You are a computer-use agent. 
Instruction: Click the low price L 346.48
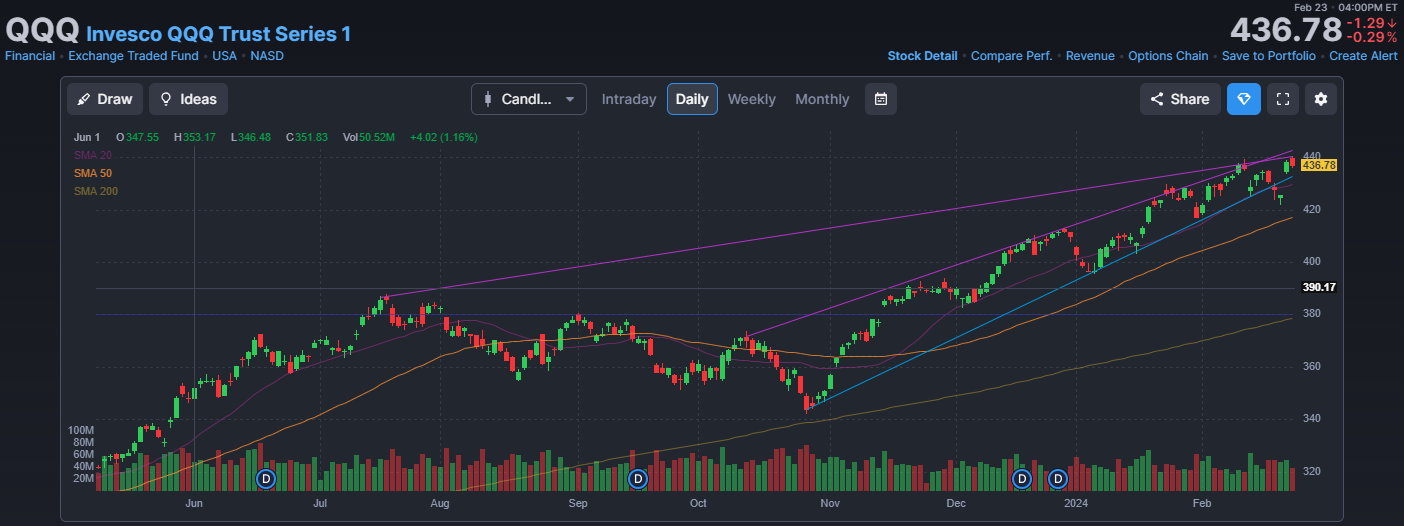(252, 137)
